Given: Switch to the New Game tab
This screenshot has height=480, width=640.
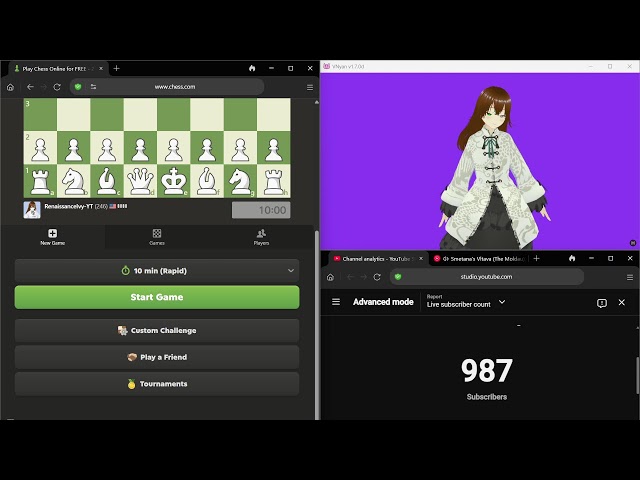Looking at the screenshot, I should [53, 237].
